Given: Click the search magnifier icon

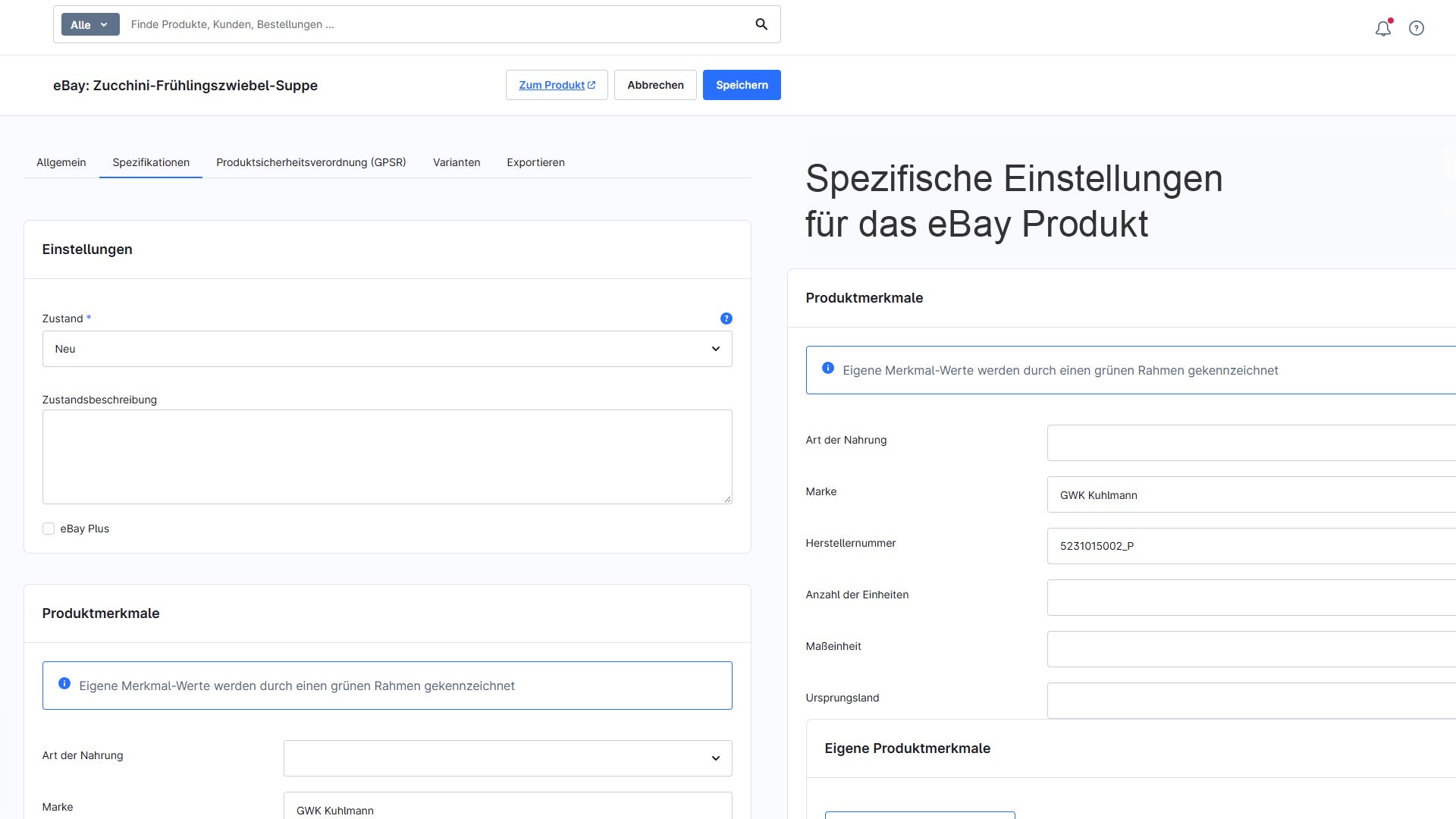Looking at the screenshot, I should click(761, 24).
